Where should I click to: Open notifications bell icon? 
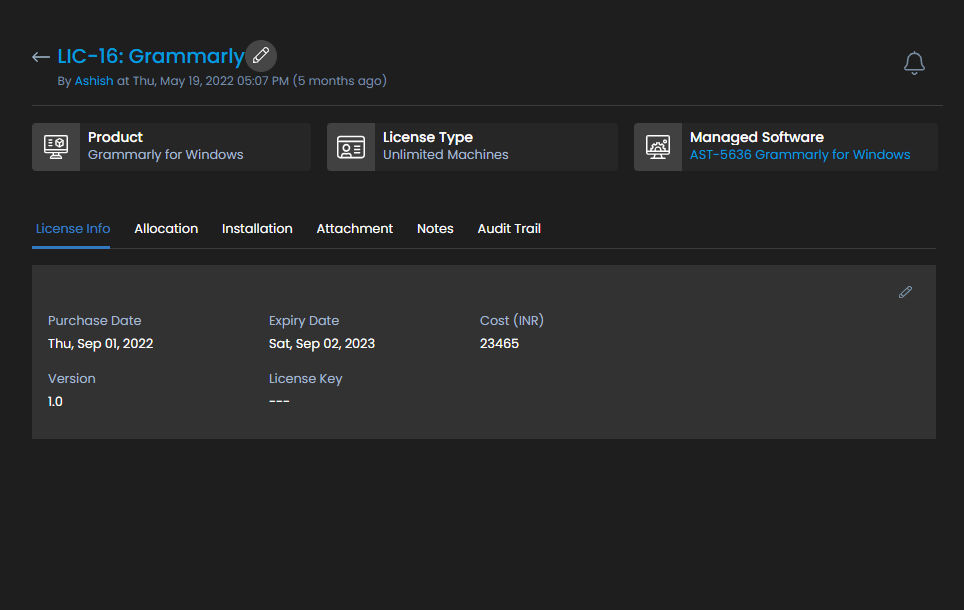pos(914,63)
